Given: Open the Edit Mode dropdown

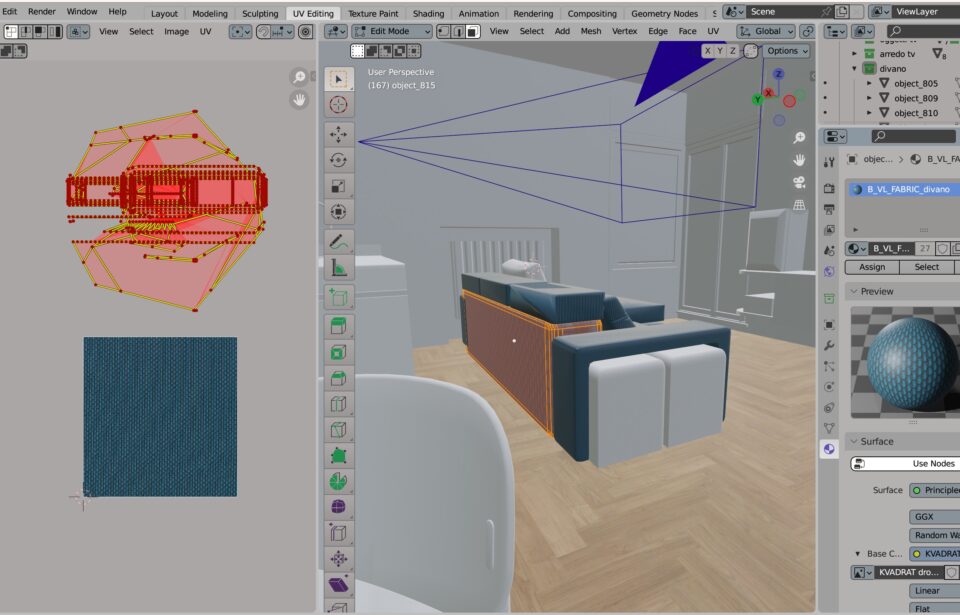Looking at the screenshot, I should (392, 31).
